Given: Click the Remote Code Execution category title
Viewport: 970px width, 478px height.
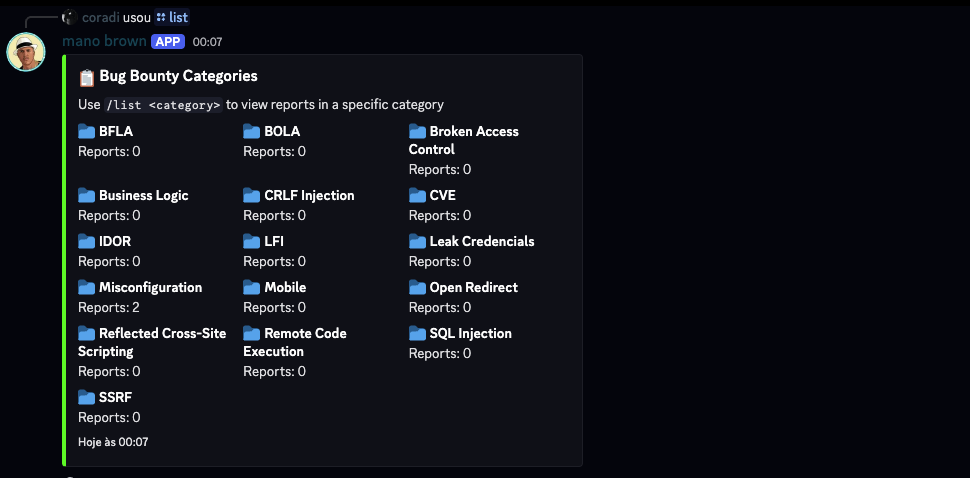Looking at the screenshot, I should 295,342.
